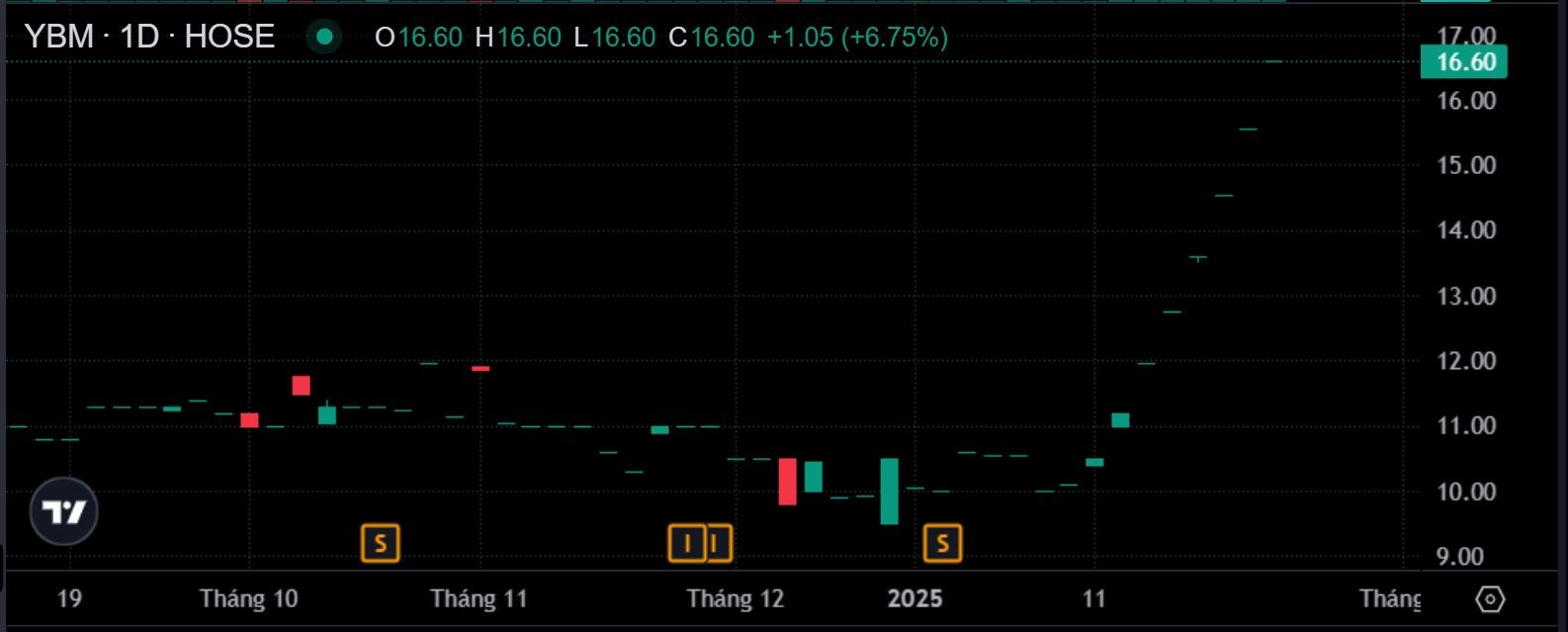The height and width of the screenshot is (632, 1568).
Task: Click the green market status dot
Action: 324,38
